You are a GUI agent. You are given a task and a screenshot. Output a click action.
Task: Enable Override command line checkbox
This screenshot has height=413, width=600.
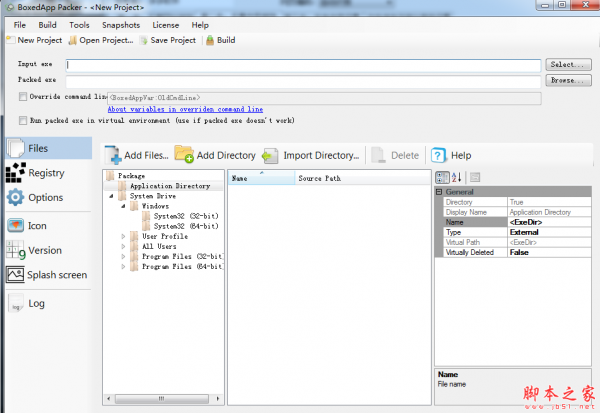(23, 97)
